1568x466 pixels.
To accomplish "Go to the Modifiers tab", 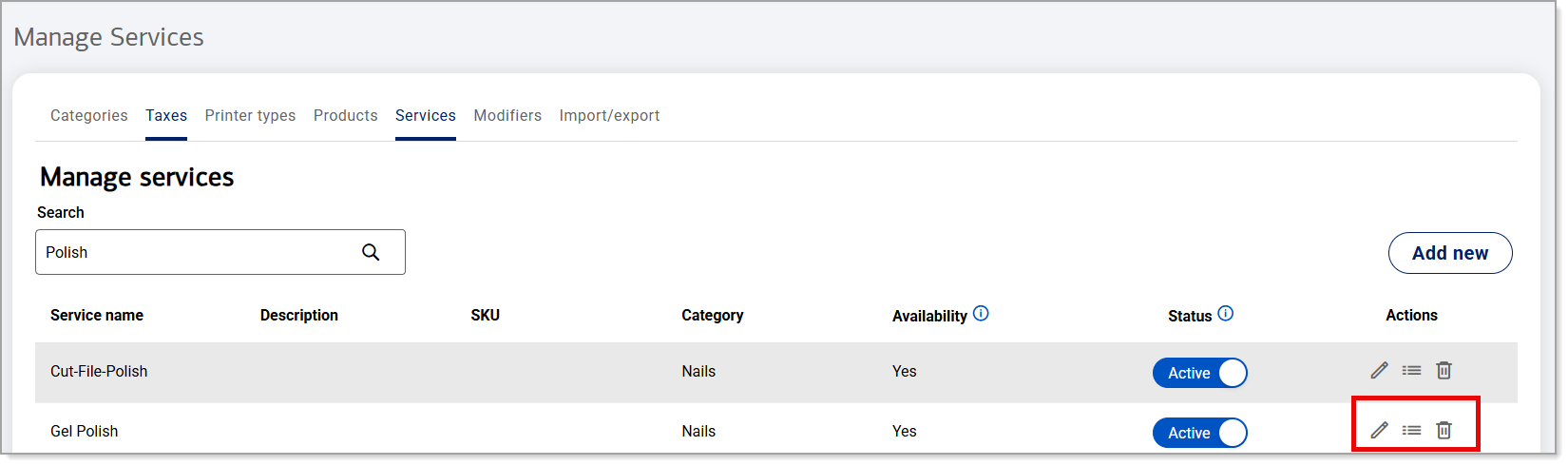I will click(x=507, y=115).
